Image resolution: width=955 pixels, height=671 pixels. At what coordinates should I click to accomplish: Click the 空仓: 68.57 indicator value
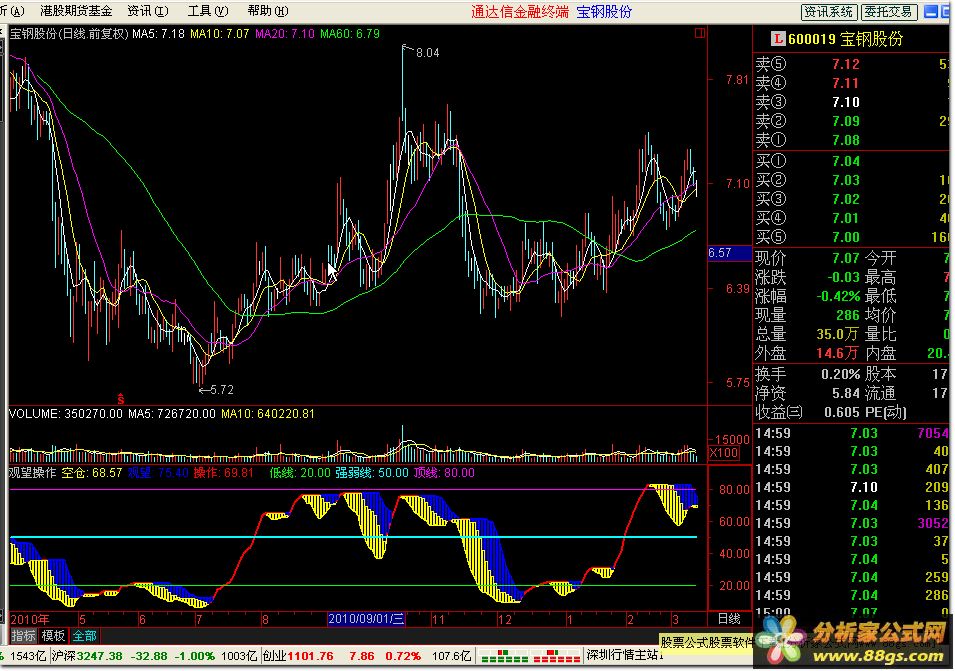click(x=92, y=473)
